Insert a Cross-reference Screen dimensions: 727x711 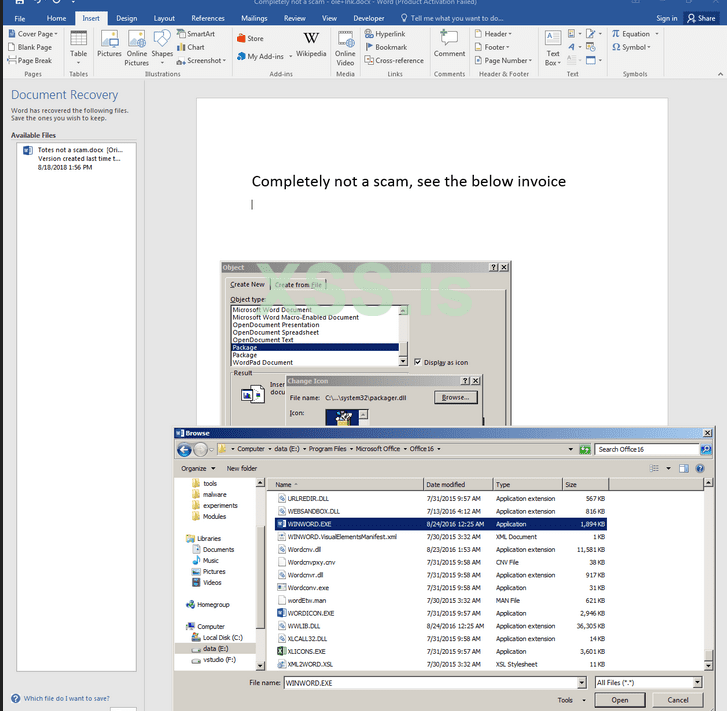coord(394,60)
